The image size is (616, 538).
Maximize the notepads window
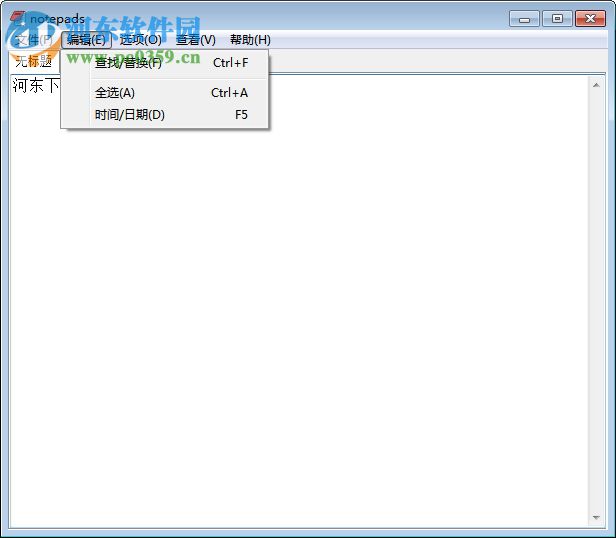pyautogui.click(x=557, y=18)
